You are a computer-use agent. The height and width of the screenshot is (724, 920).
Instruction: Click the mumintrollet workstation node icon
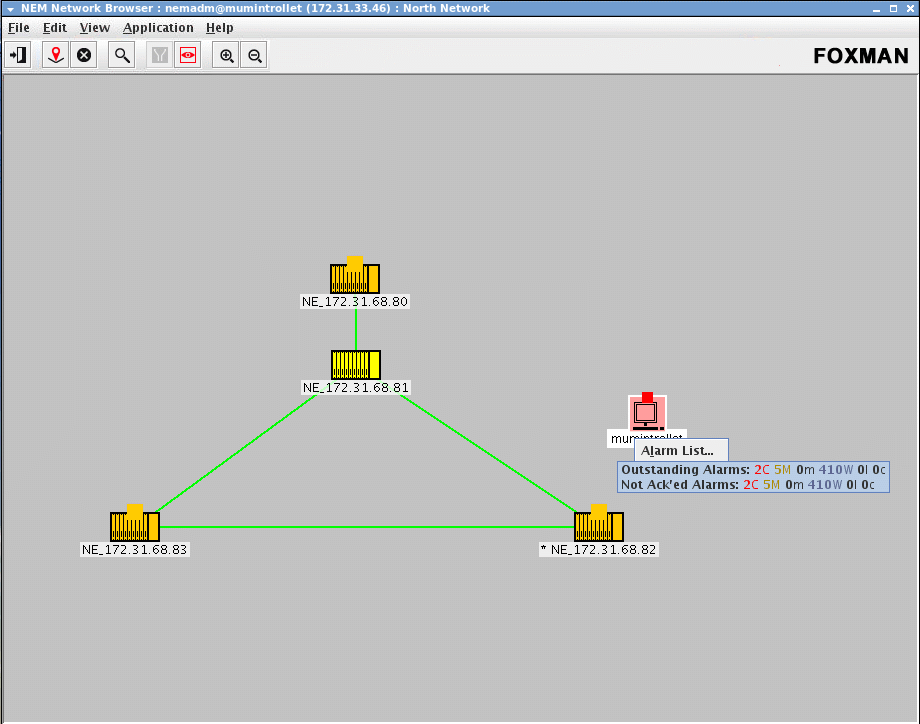point(647,412)
